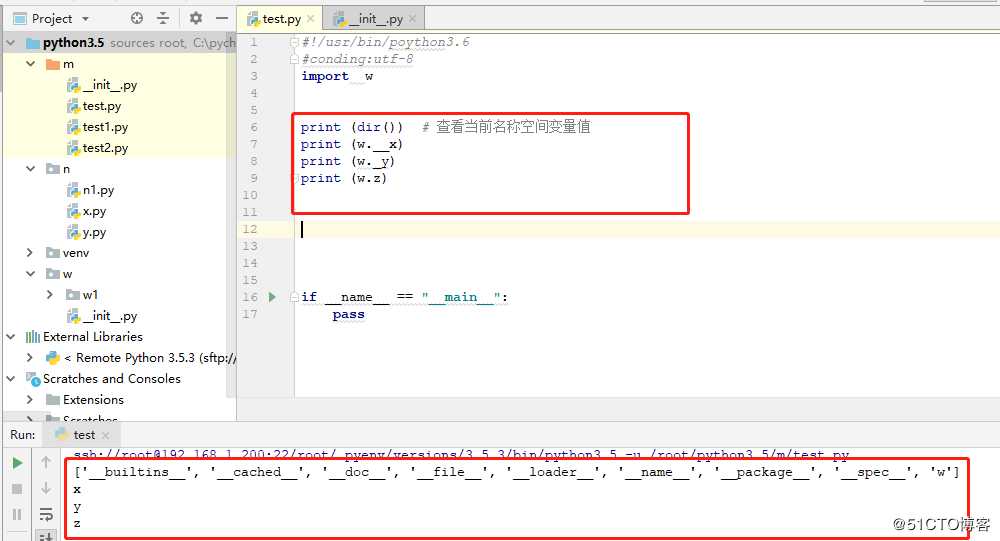The image size is (1000, 541).
Task: Click the print (w.__x) code line
Action: click(352, 144)
